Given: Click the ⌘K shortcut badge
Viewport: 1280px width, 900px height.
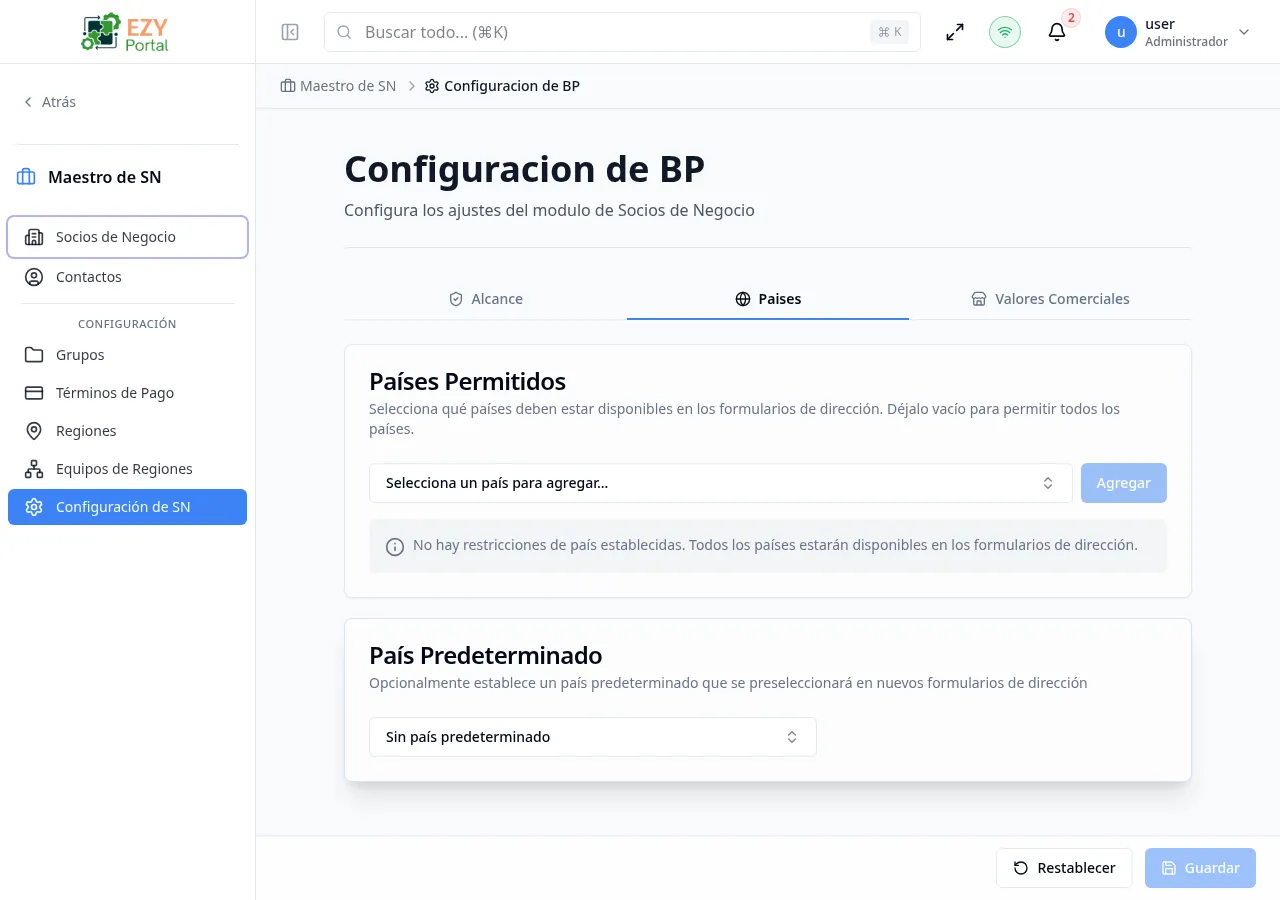Looking at the screenshot, I should [889, 32].
